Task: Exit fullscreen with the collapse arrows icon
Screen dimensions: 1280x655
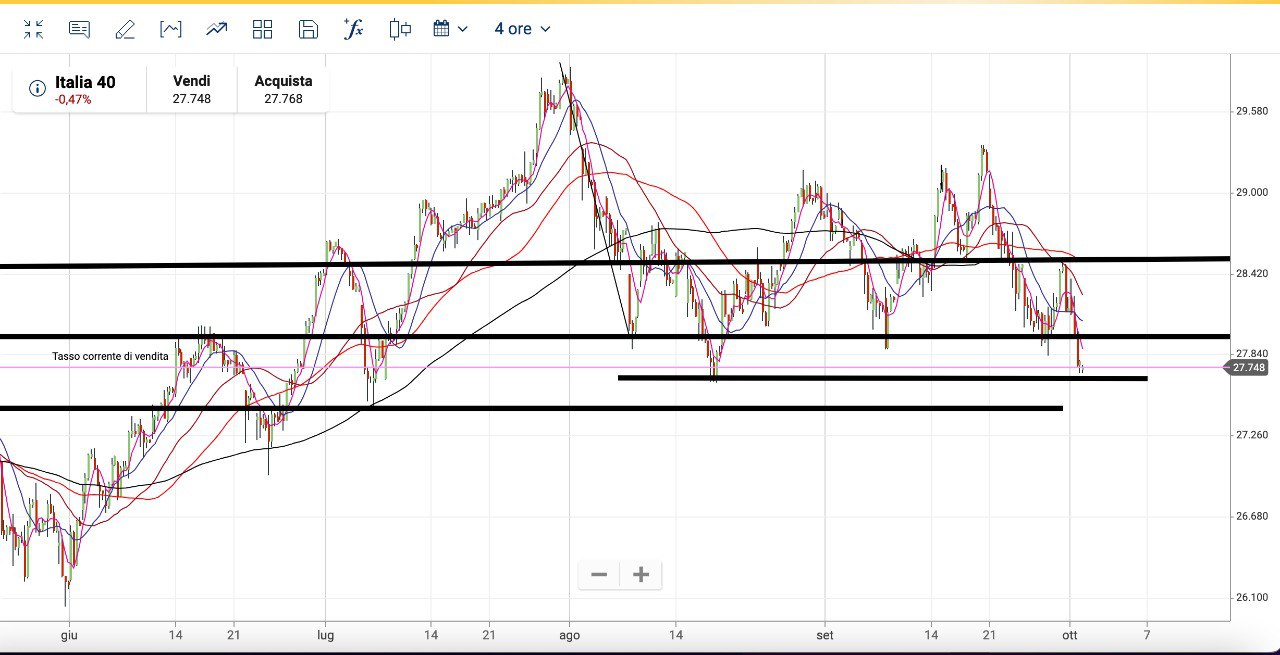Action: click(33, 29)
